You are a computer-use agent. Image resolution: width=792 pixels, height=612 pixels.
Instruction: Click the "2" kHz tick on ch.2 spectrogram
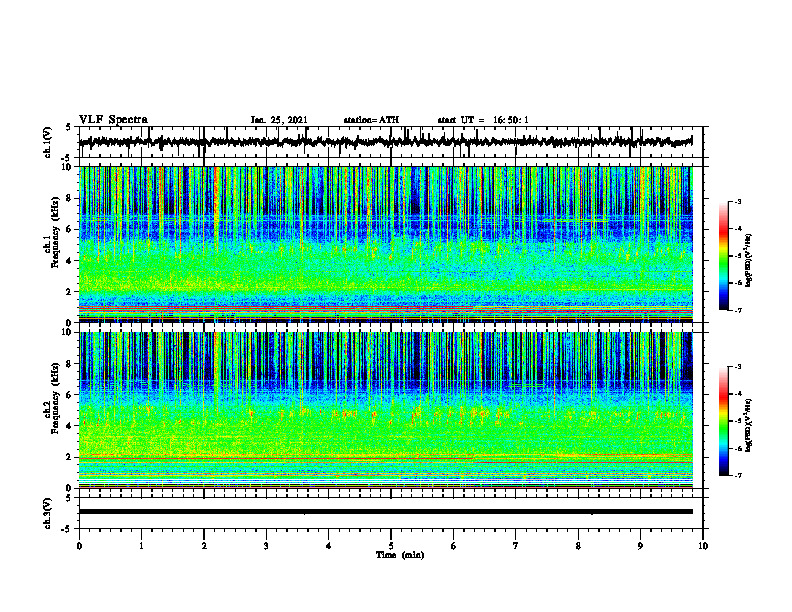point(71,457)
